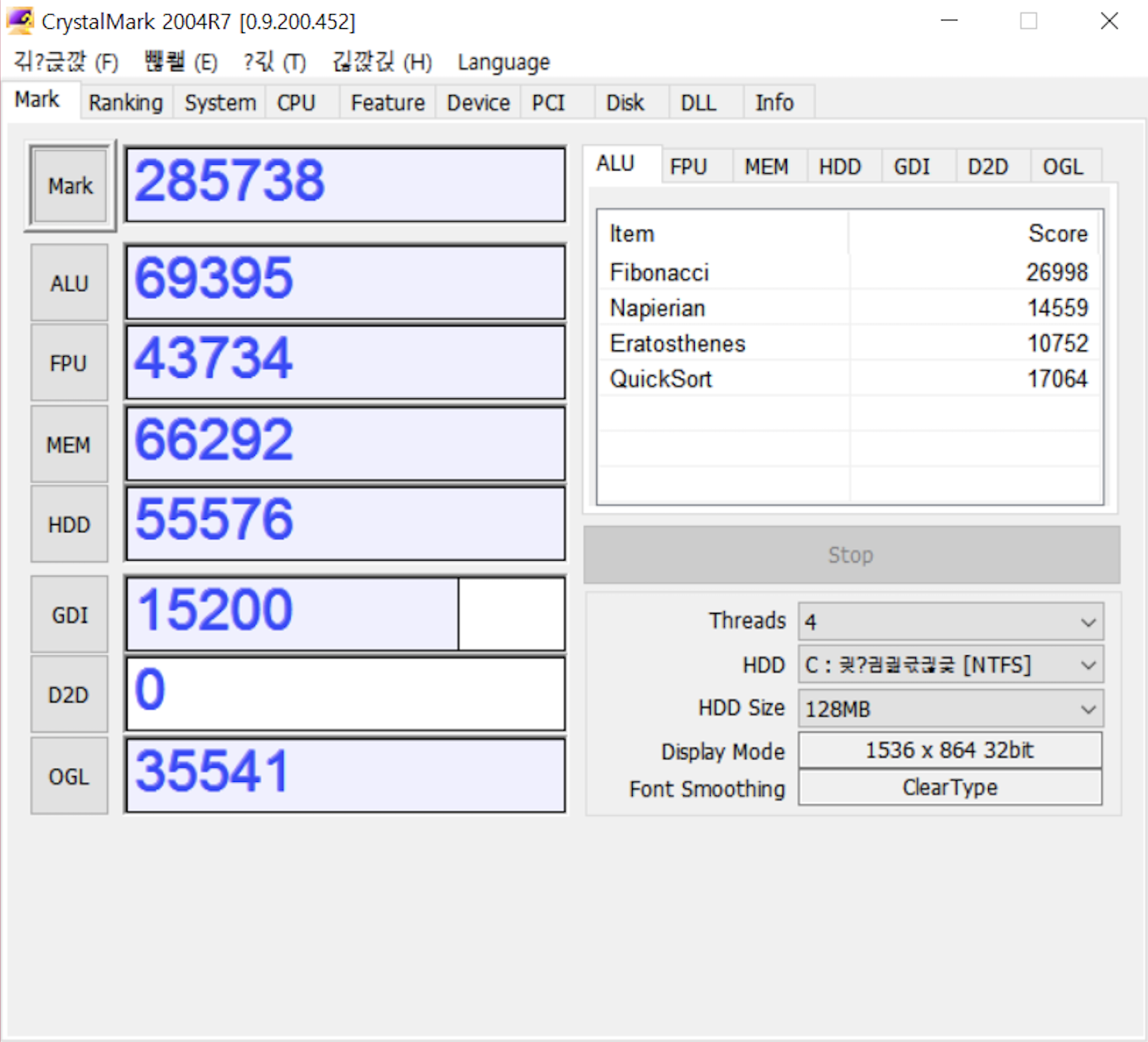Expand the HDD drive dropdown
The width and height of the screenshot is (1148, 1042).
pos(951,665)
